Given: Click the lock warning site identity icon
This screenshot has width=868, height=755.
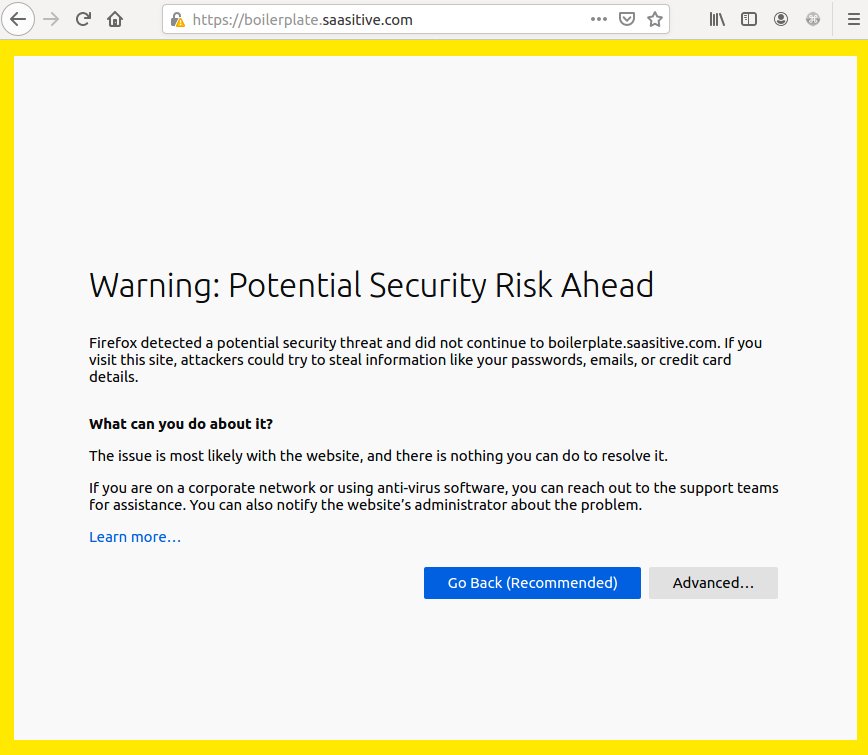Looking at the screenshot, I should pyautogui.click(x=178, y=19).
